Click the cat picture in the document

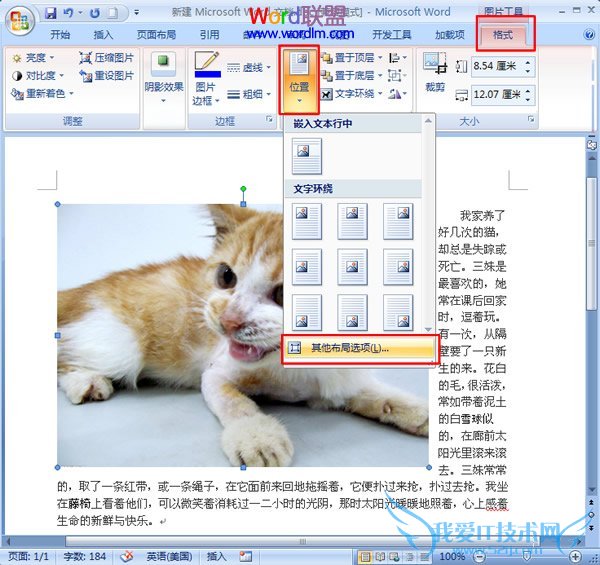243,335
